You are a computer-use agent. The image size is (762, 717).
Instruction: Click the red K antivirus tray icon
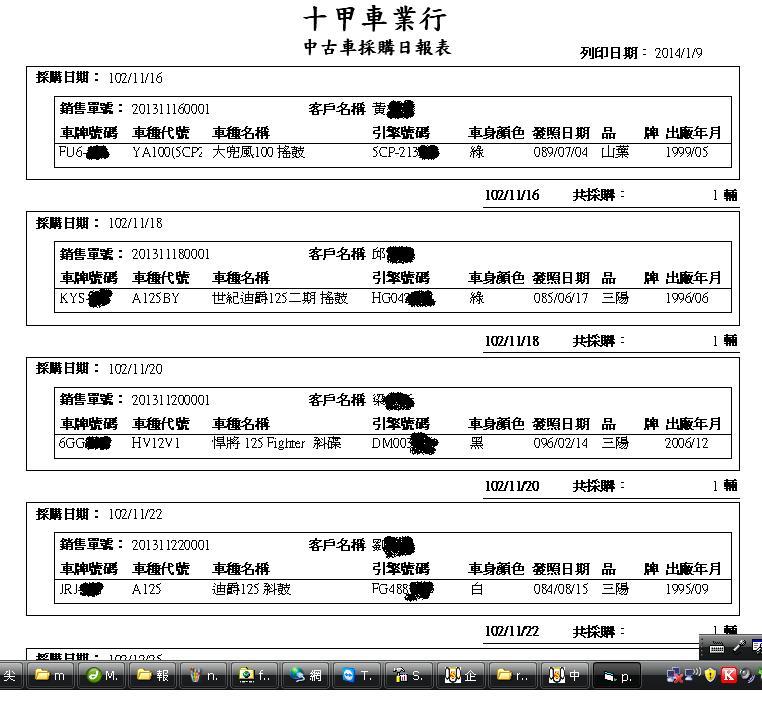click(x=729, y=676)
